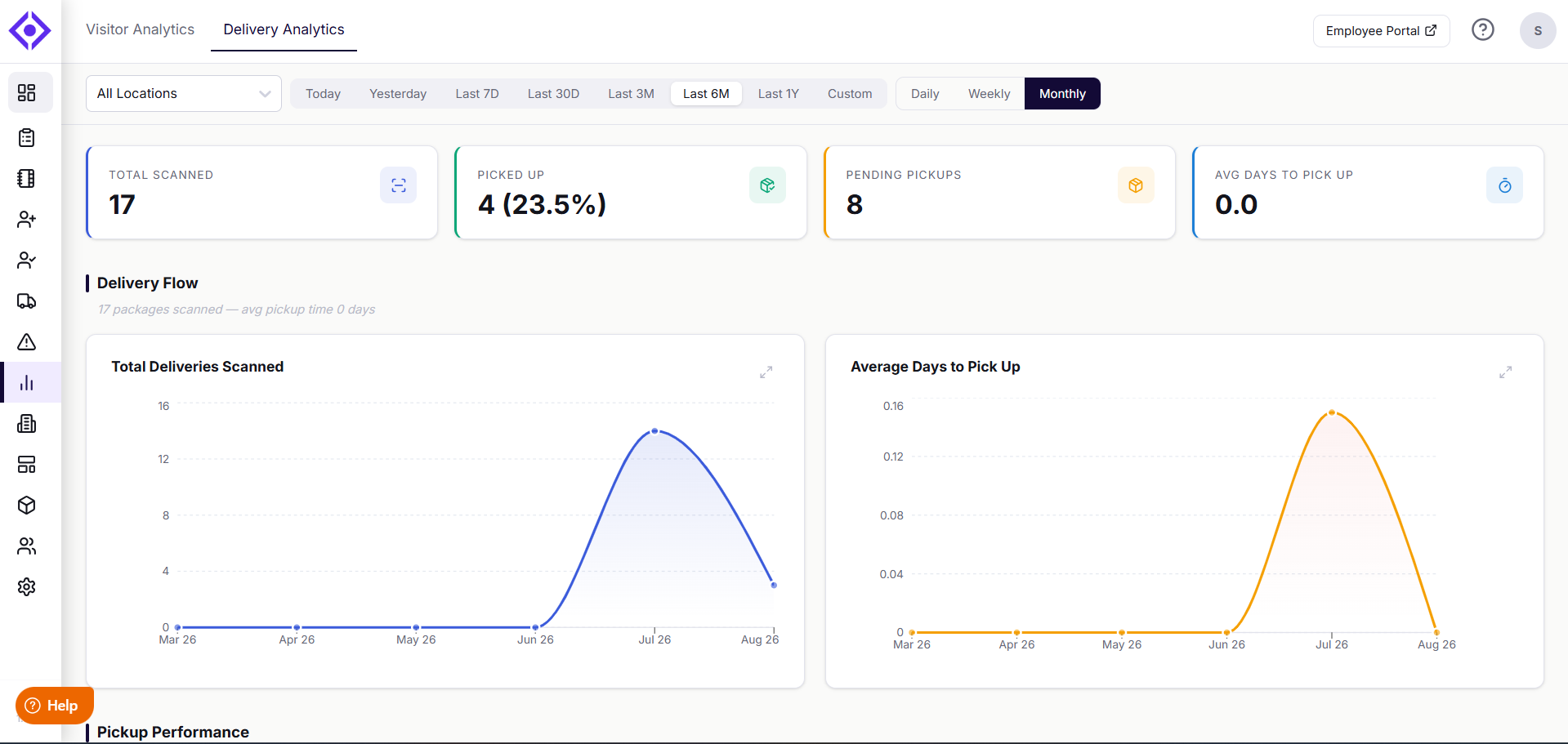Switch to Visitor Analytics tab
The width and height of the screenshot is (1568, 744).
[x=141, y=29]
